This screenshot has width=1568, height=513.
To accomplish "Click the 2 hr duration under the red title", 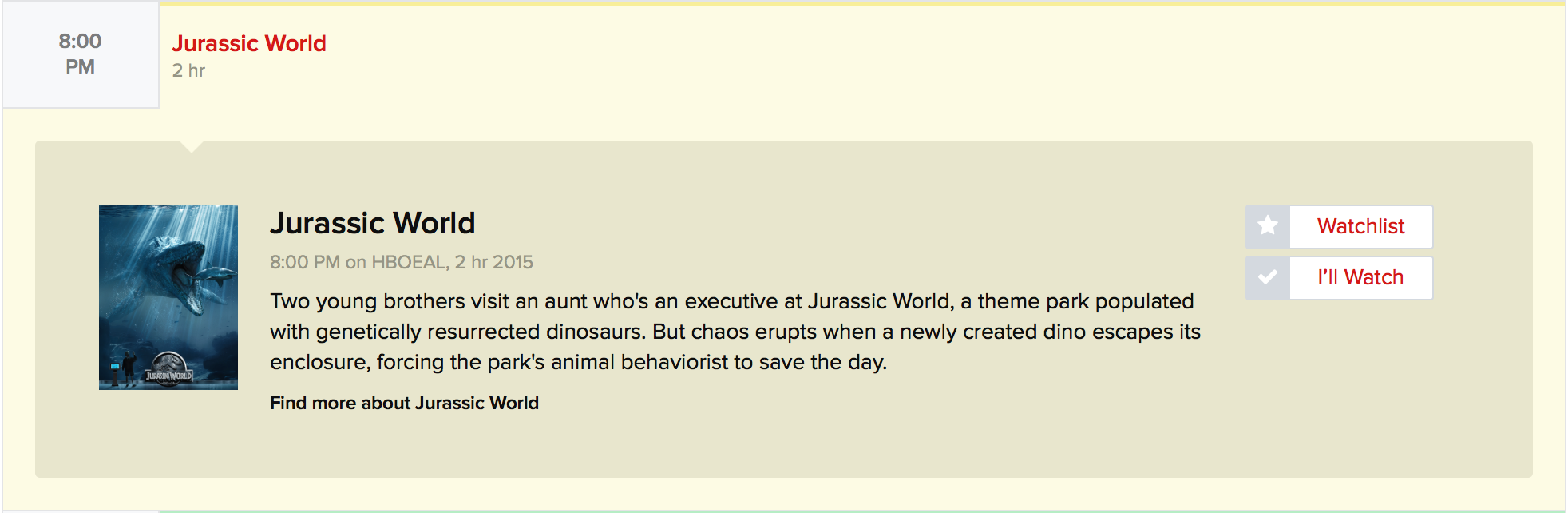I will click(189, 70).
